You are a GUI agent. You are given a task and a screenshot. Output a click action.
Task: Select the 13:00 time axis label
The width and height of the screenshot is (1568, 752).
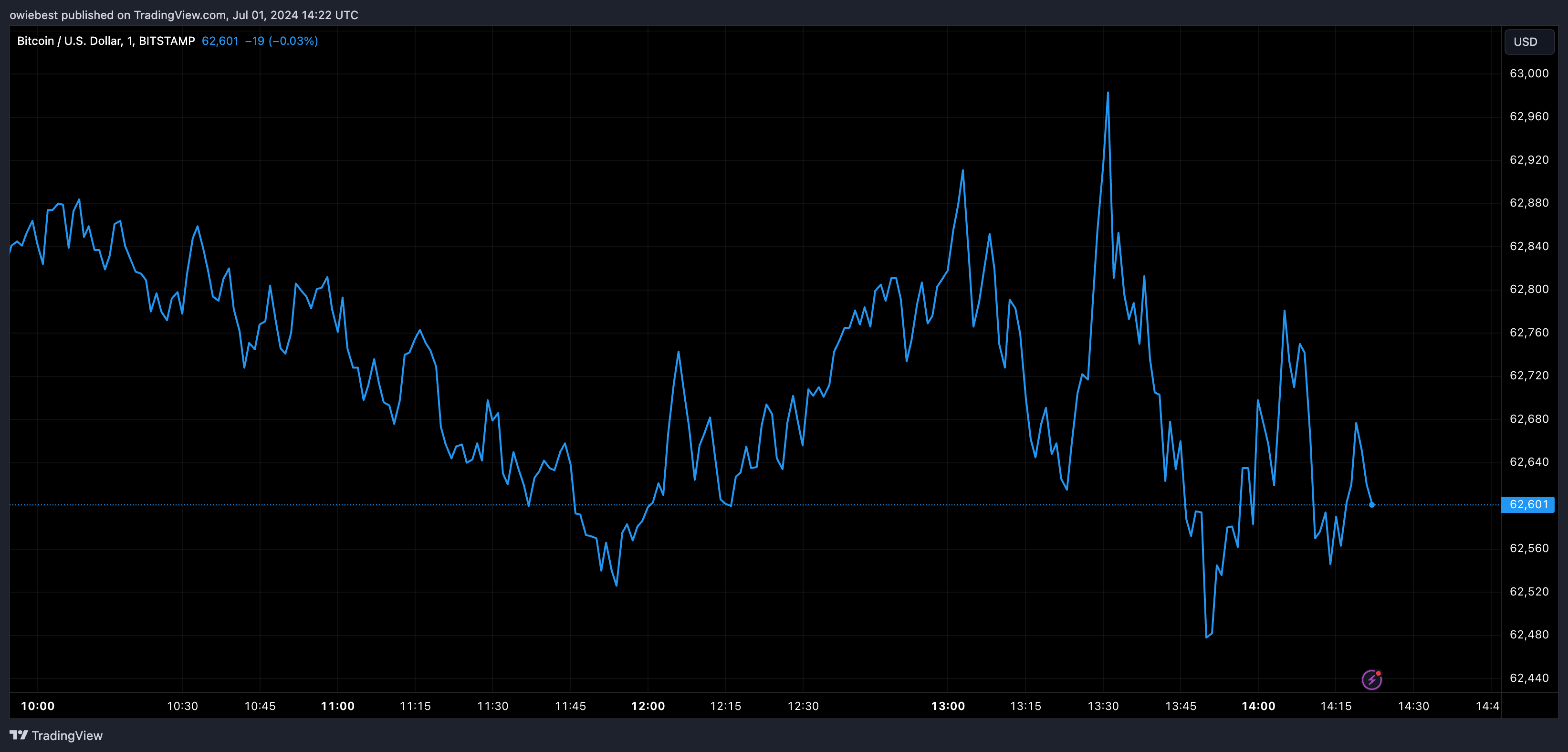pyautogui.click(x=948, y=706)
